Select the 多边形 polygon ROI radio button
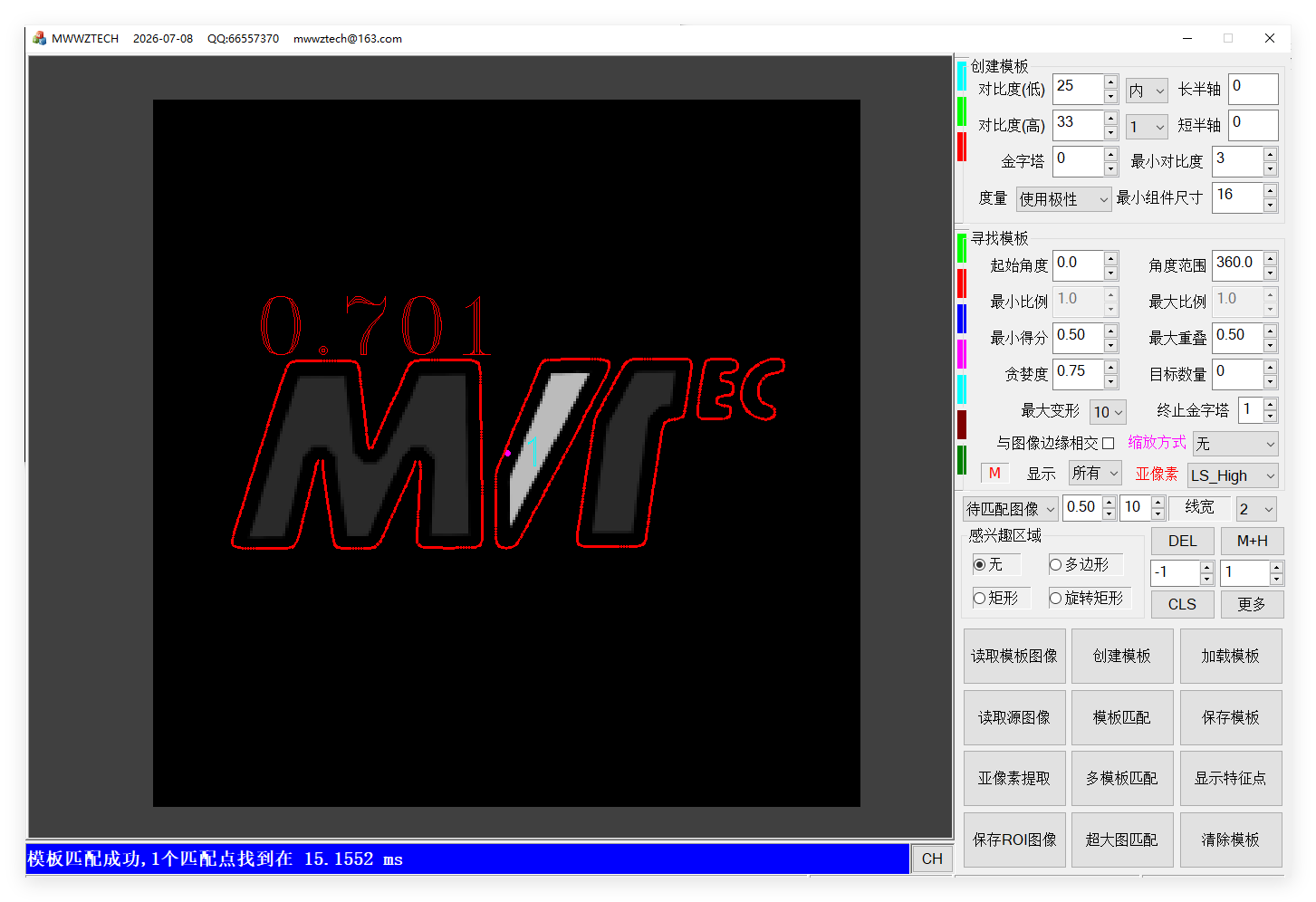The width and height of the screenshot is (1316, 902). point(1055,564)
